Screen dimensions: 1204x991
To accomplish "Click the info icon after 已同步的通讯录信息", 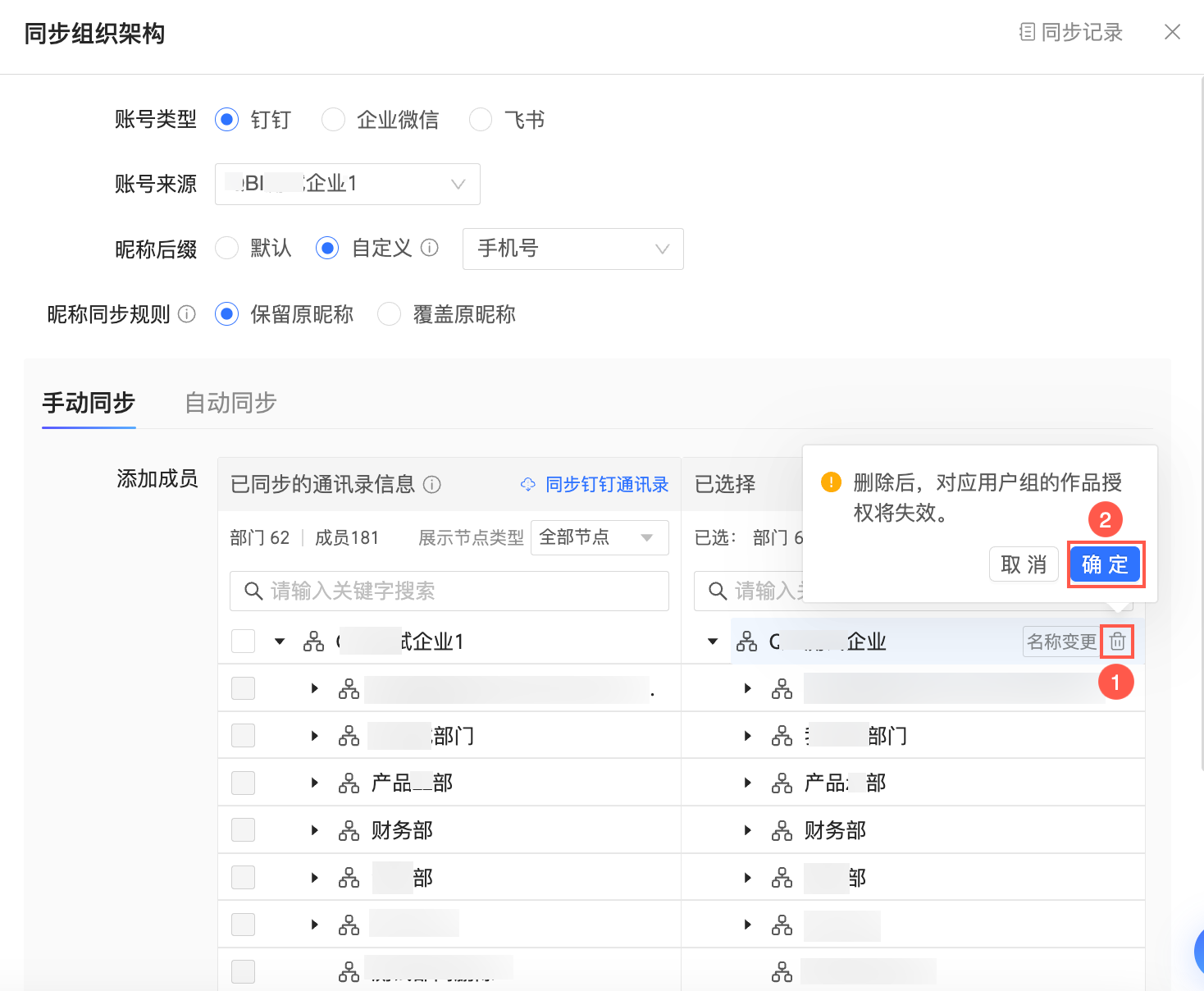I will 432,485.
